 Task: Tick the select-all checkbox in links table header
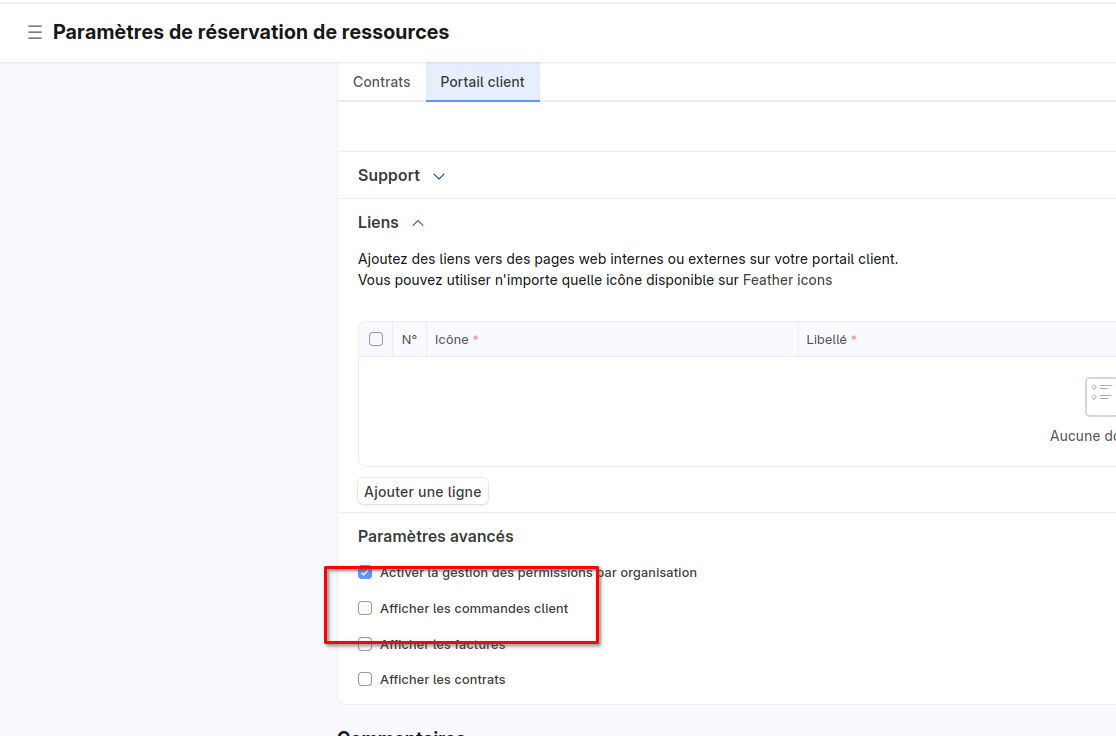point(376,339)
